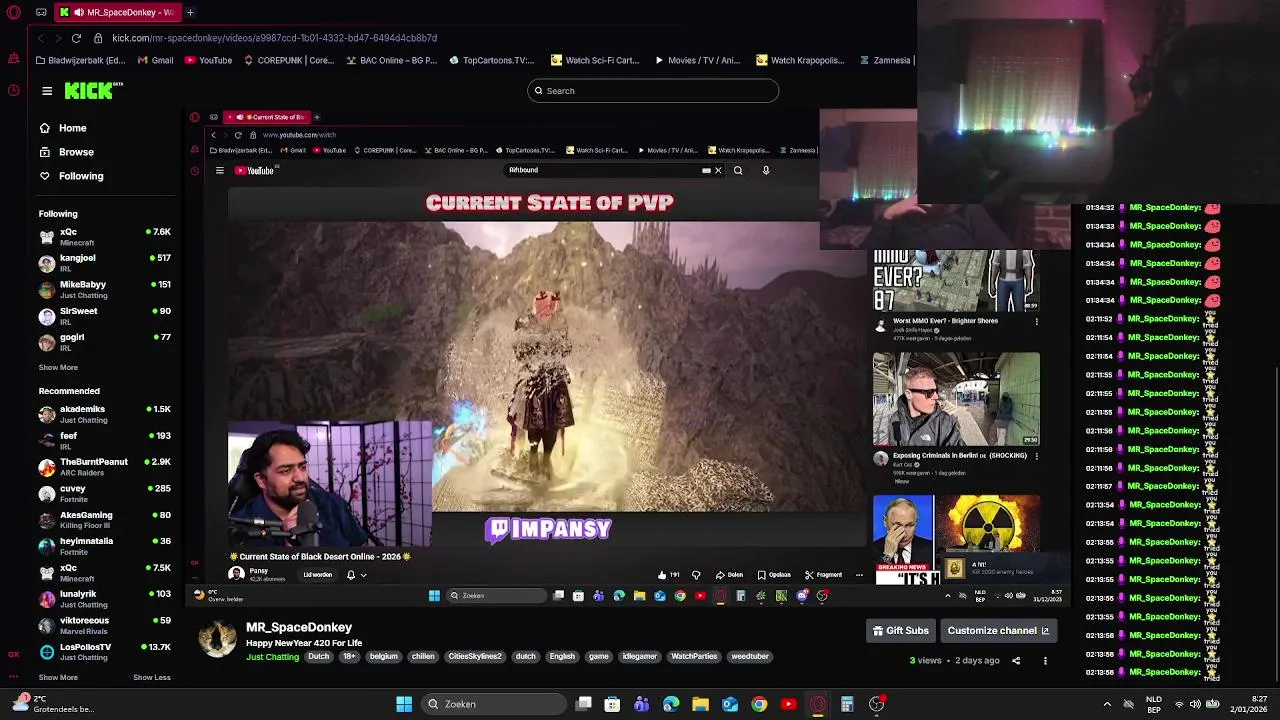Open the TopCartoons.TV bookmark
Screen dimensions: 1280x720
pyautogui.click(x=491, y=60)
